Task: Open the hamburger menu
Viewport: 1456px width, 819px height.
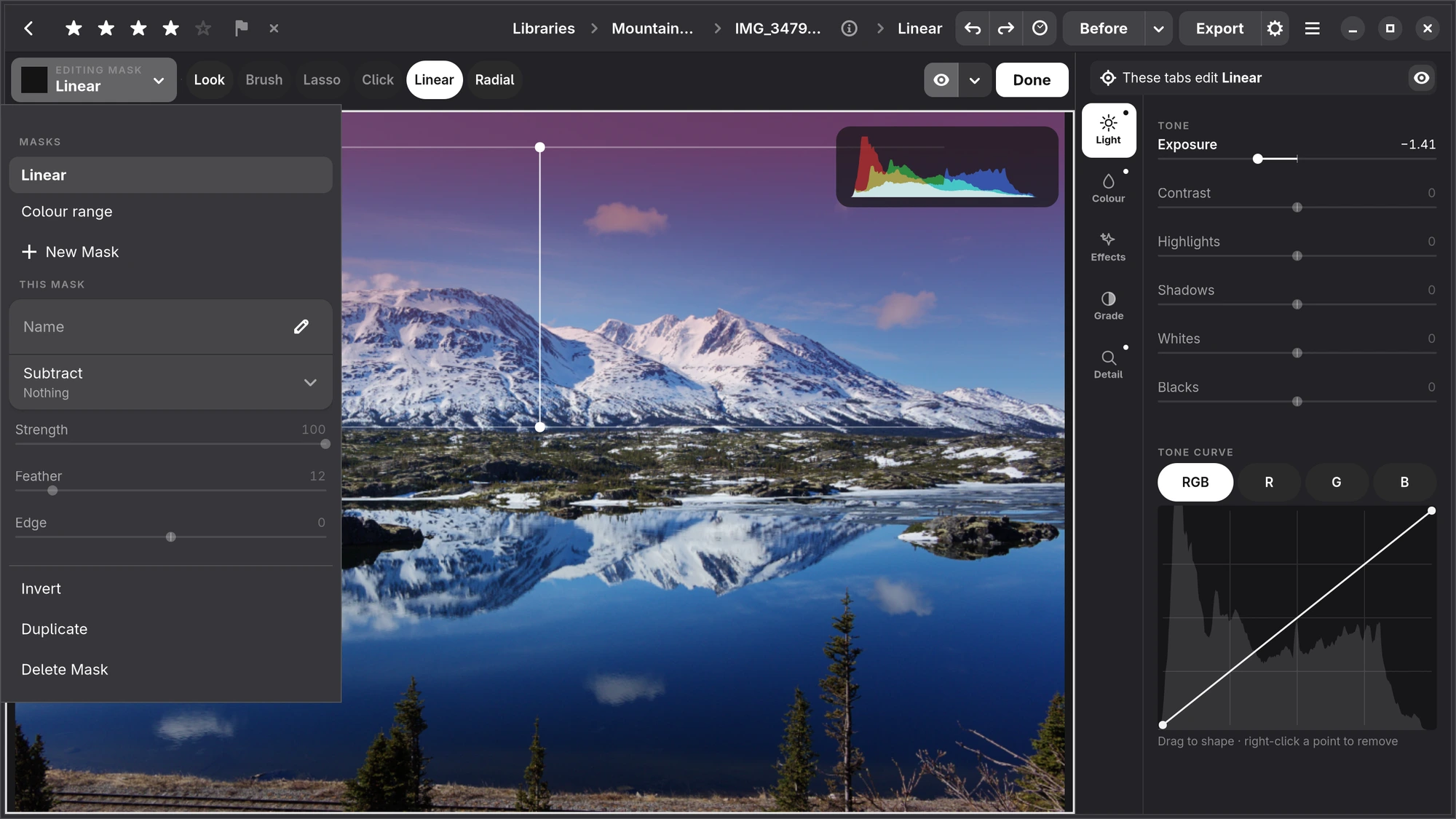Action: click(x=1312, y=28)
